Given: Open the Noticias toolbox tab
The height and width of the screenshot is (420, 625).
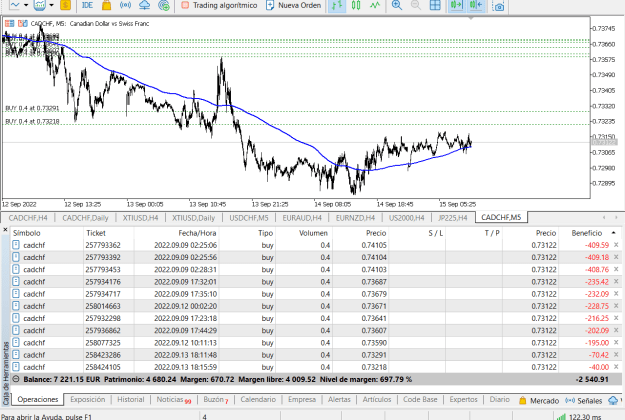Looking at the screenshot, I should tap(173, 400).
